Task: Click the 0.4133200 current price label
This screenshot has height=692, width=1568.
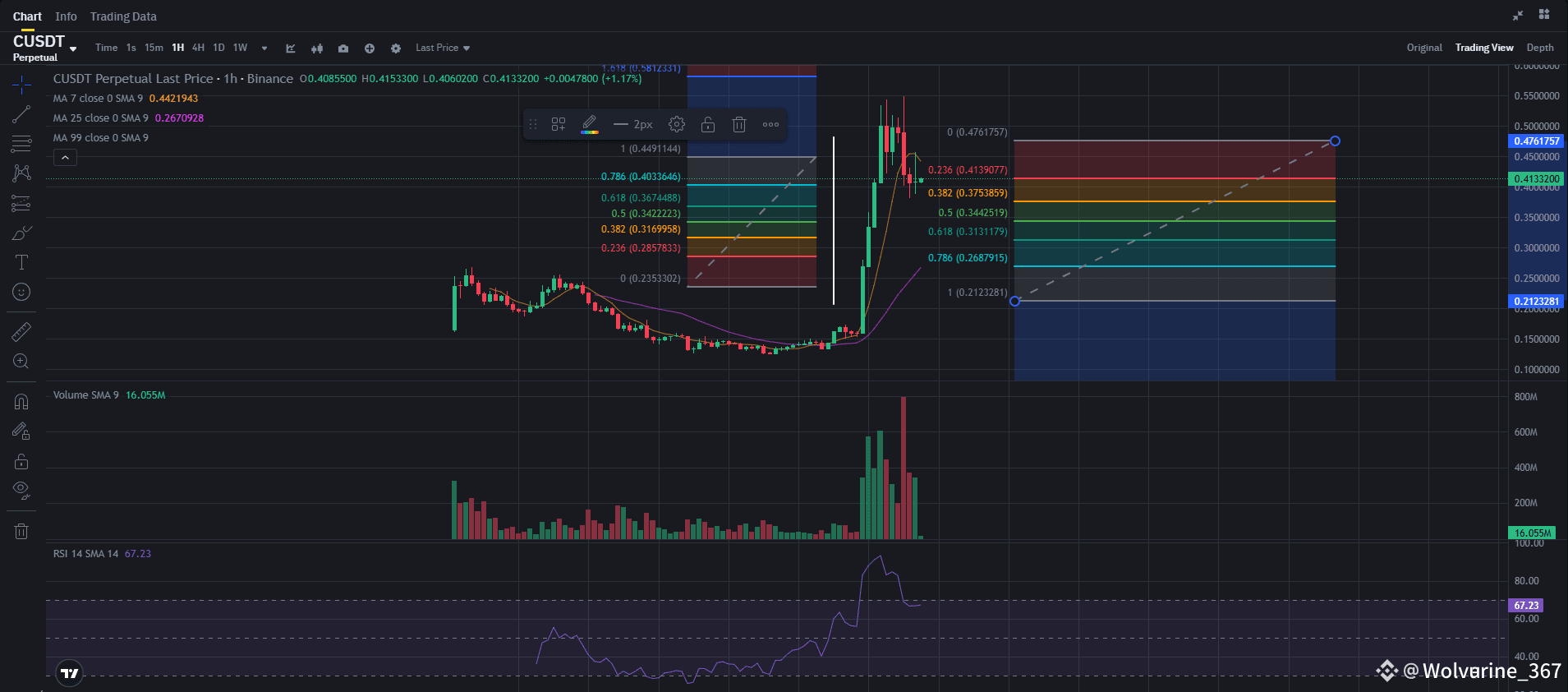Action: pyautogui.click(x=1536, y=179)
